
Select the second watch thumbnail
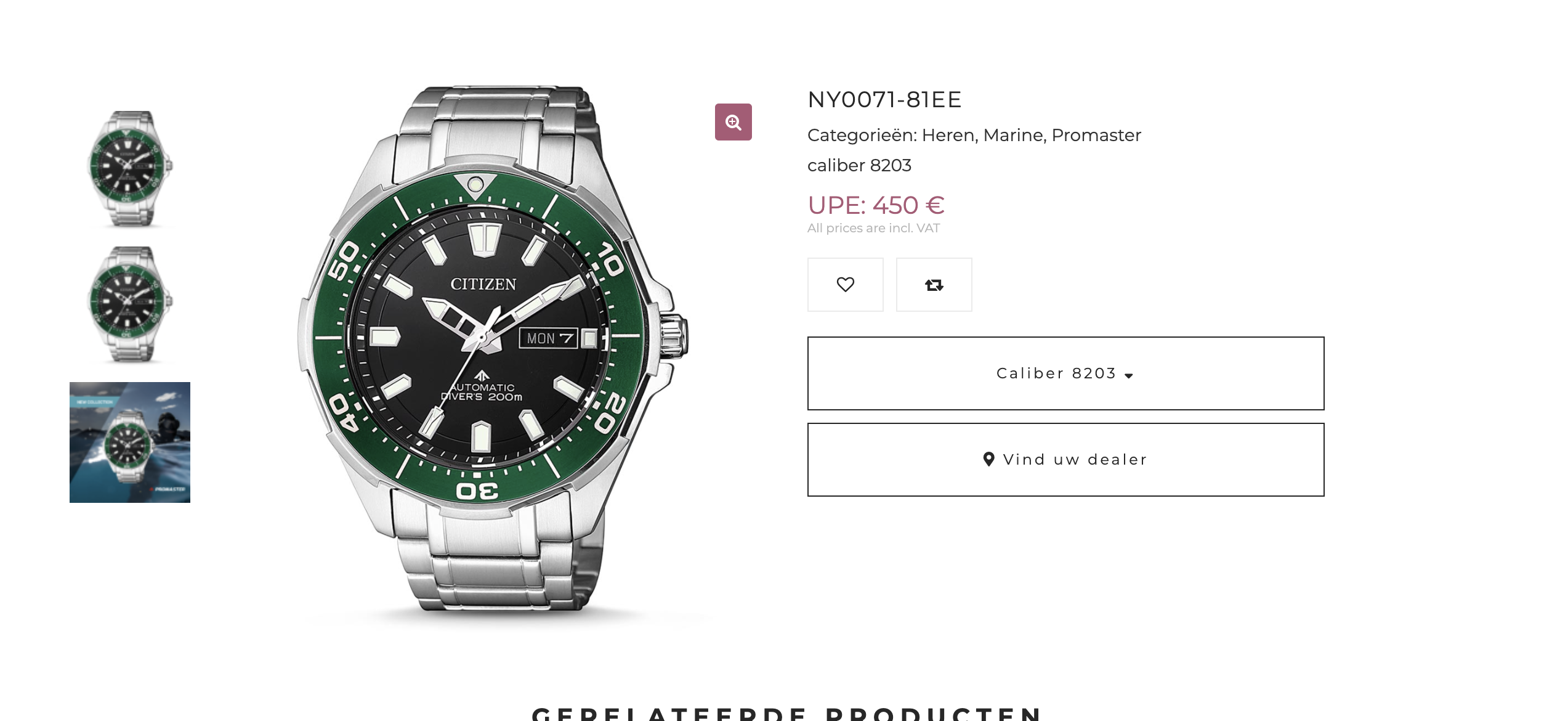tap(130, 304)
